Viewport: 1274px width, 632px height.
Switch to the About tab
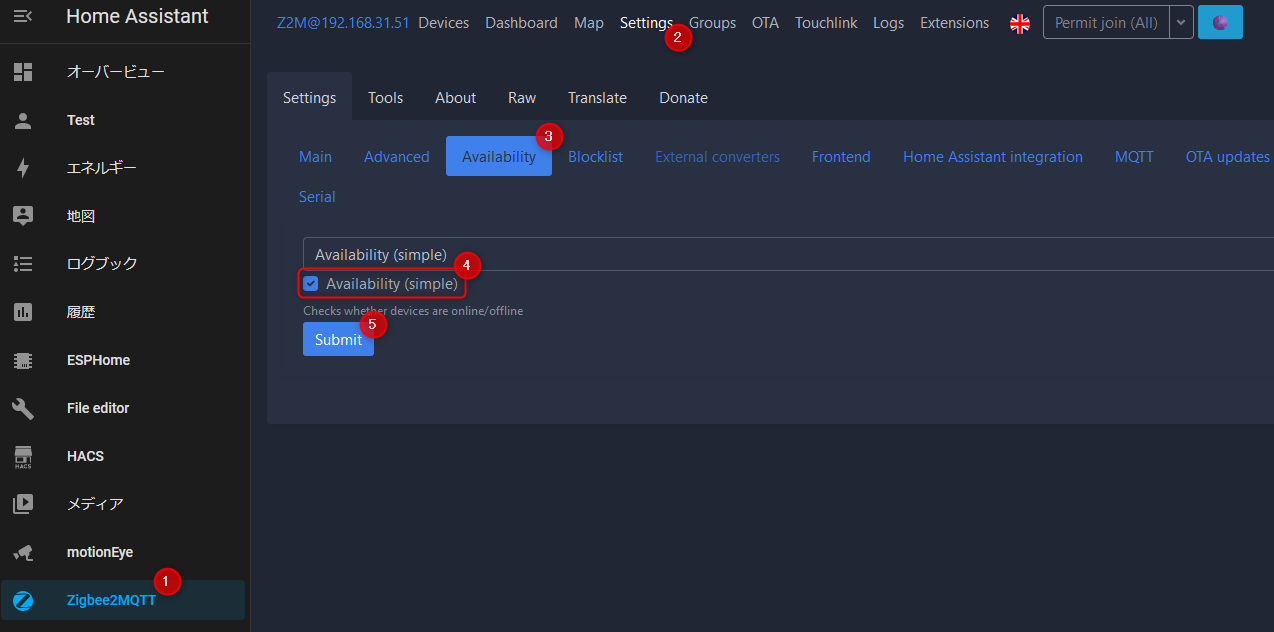click(x=455, y=97)
